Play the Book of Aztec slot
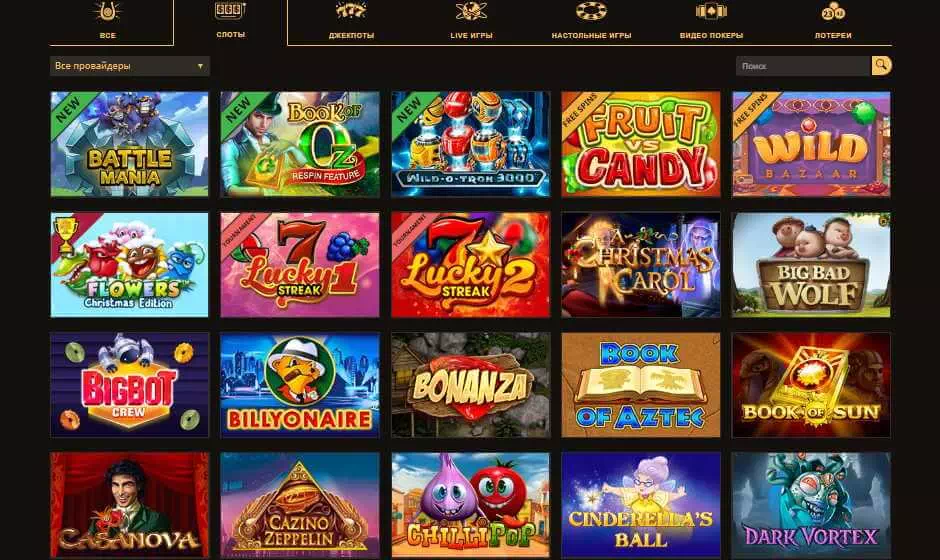 tap(641, 385)
